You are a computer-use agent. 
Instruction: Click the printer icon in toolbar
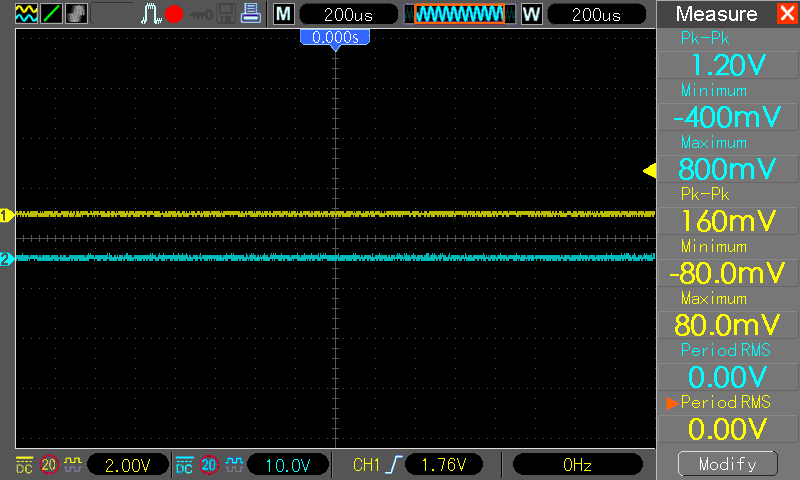(251, 14)
